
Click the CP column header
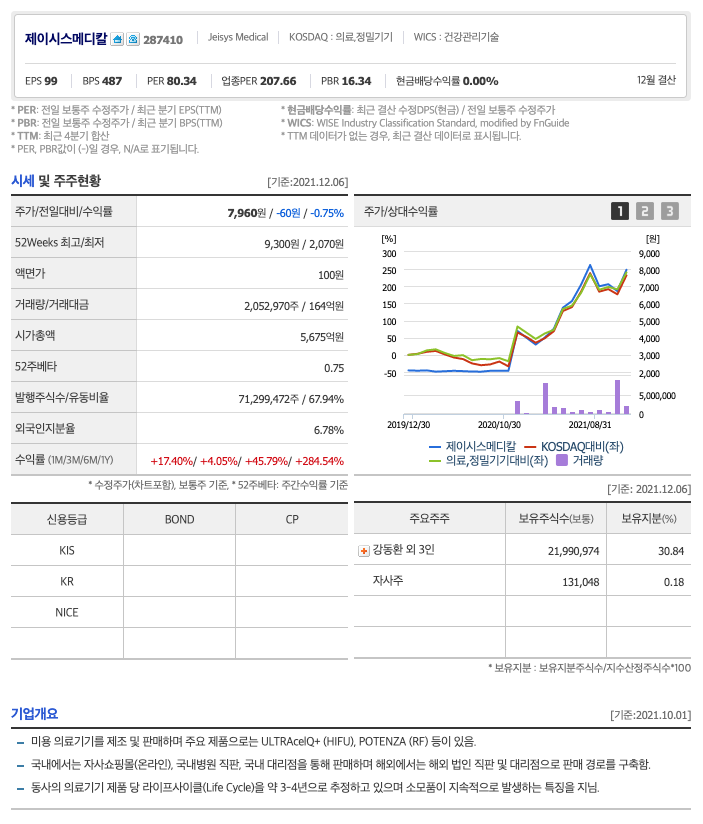coord(292,519)
